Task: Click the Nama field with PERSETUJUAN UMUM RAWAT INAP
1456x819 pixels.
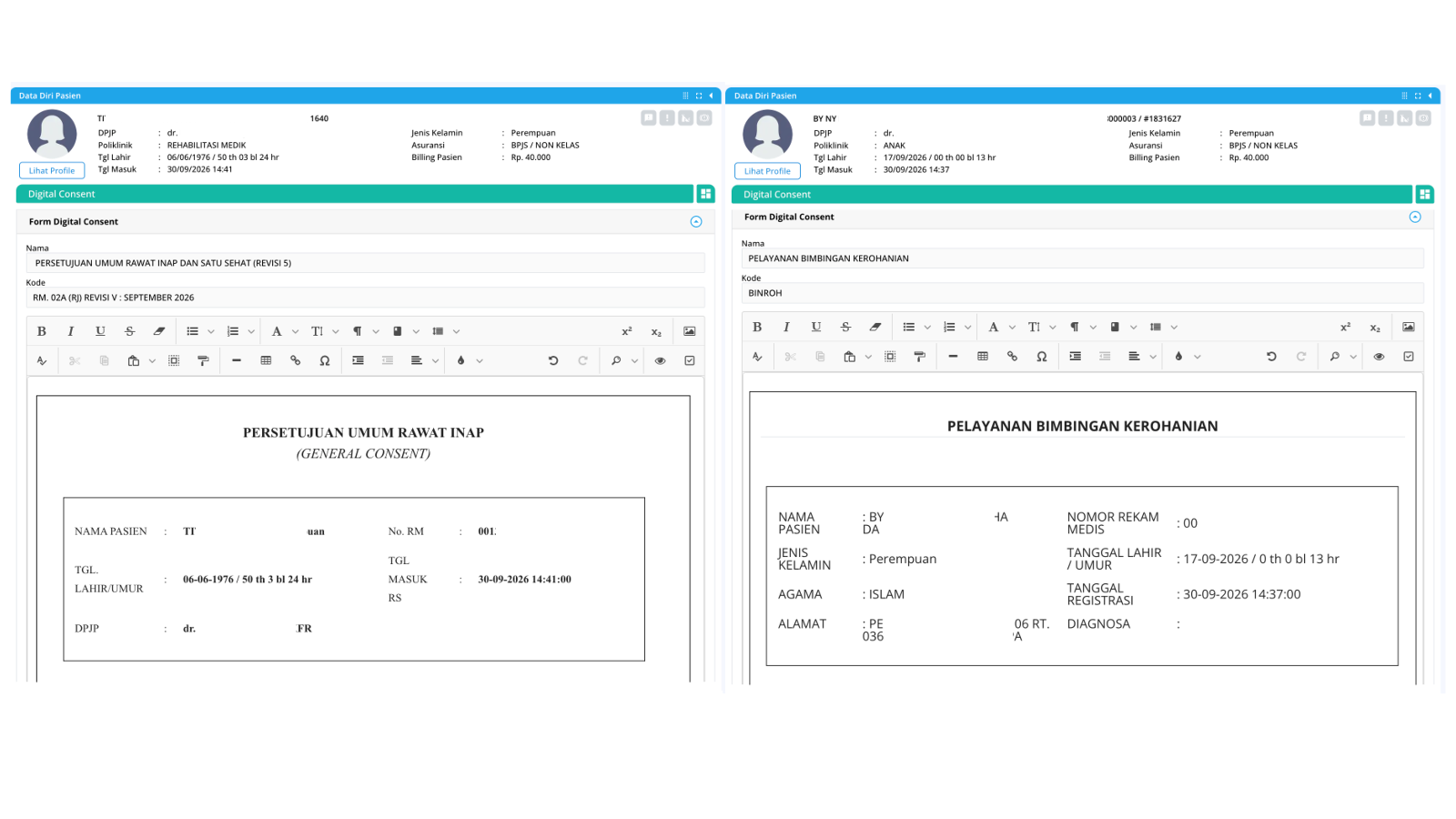Action: click(x=365, y=263)
